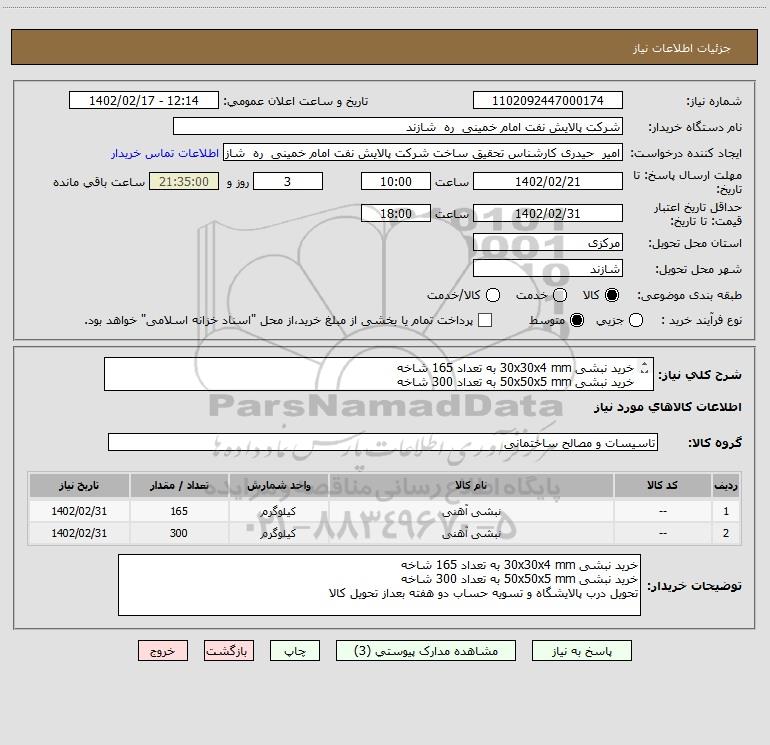Click the response deadline date 1402/02/21
The height and width of the screenshot is (745, 770).
[x=548, y=182]
